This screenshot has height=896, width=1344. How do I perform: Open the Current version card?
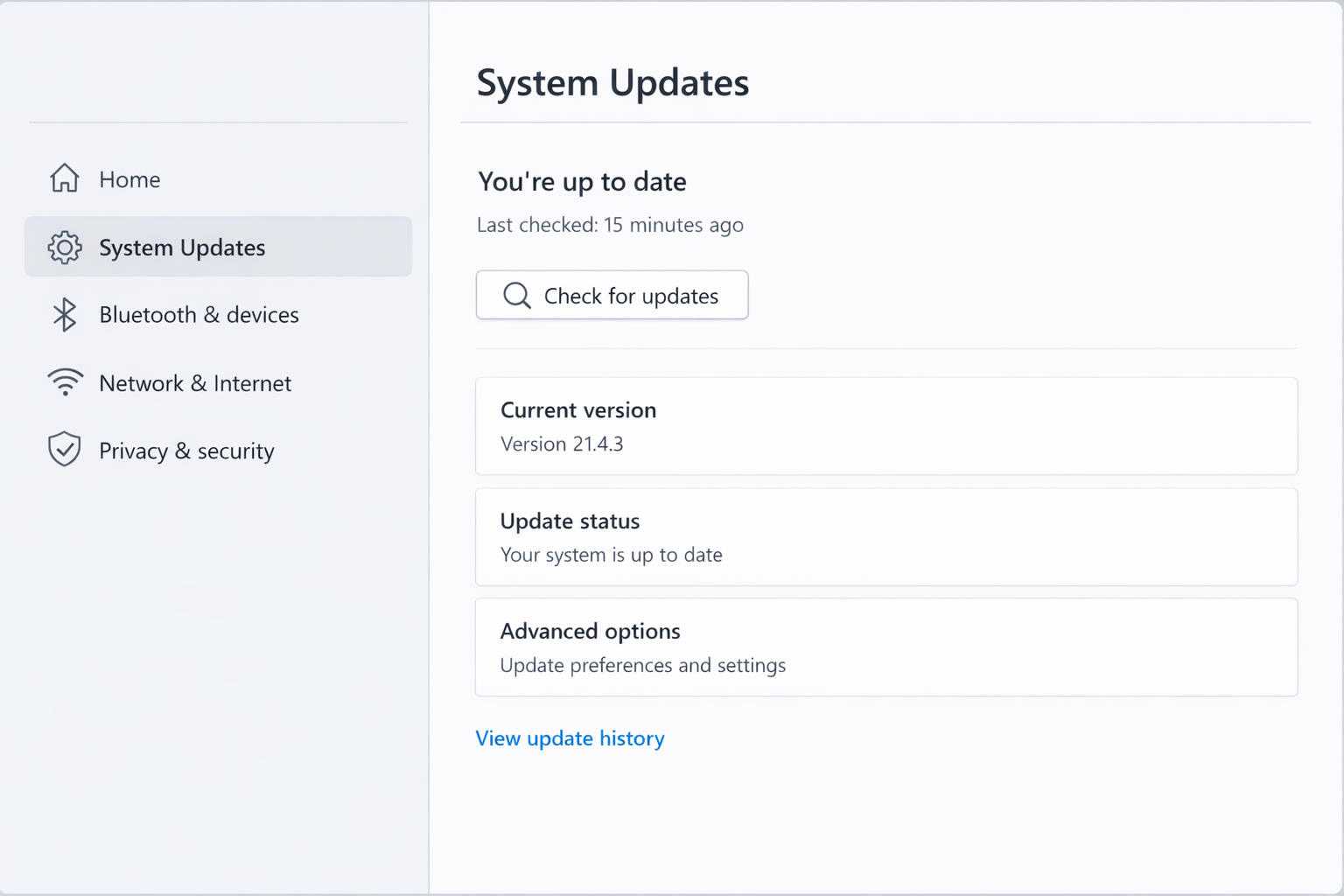click(x=885, y=426)
